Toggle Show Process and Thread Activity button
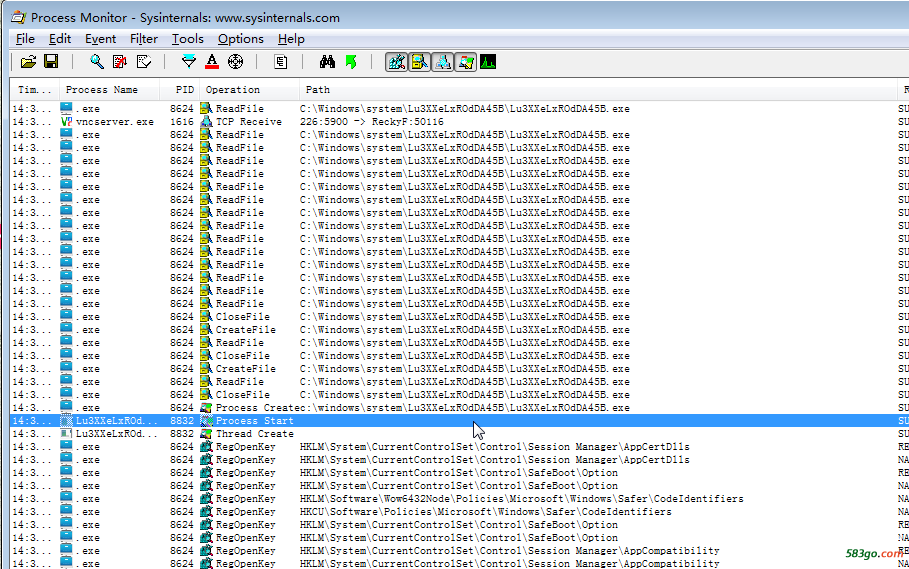 coord(466,62)
